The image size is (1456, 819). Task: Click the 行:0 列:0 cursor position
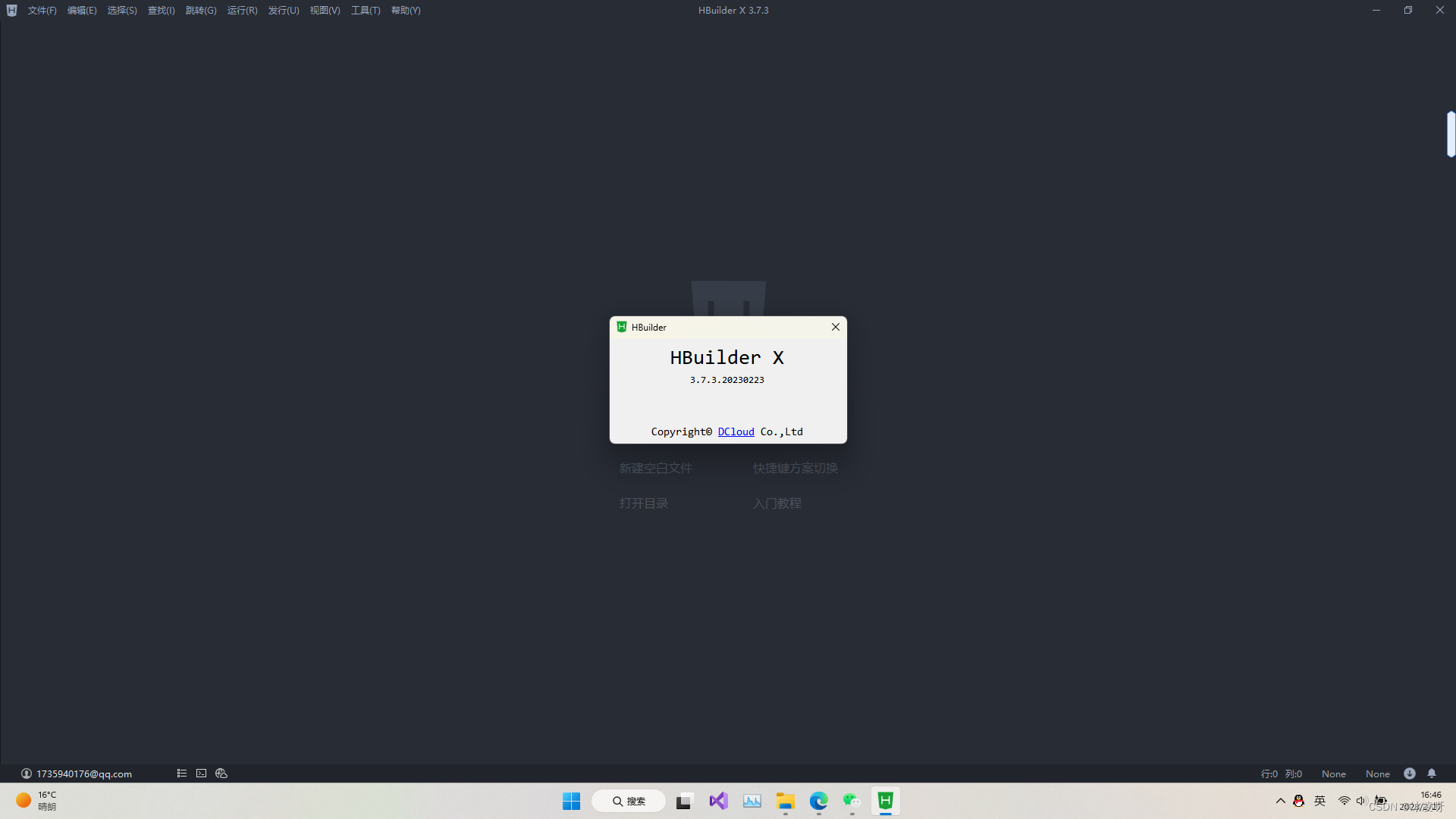click(x=1281, y=774)
